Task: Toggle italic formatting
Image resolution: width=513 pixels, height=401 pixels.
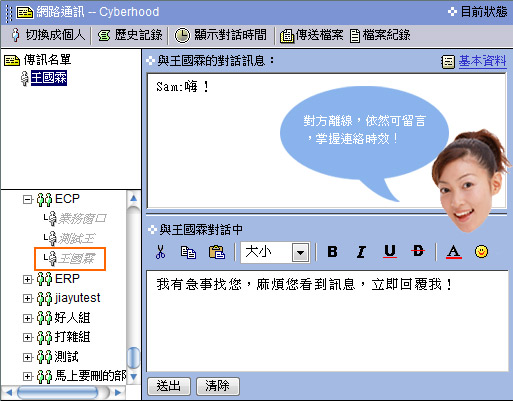Action: (361, 252)
